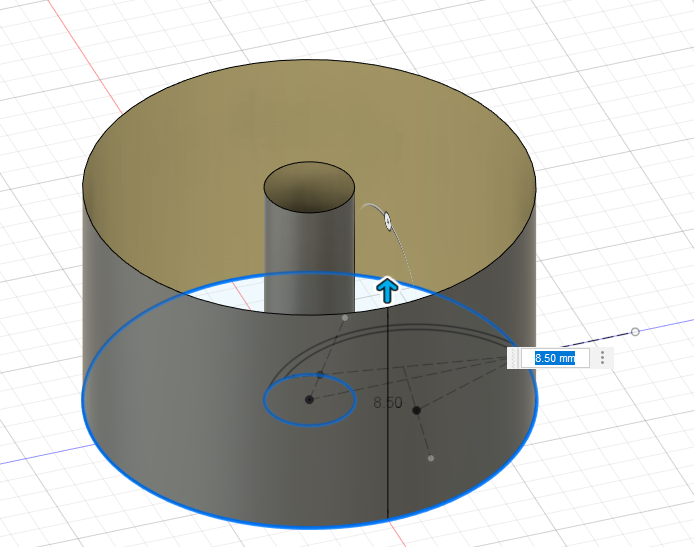The width and height of the screenshot is (694, 547).
Task: Click the 8.50 dimension label on model
Action: coord(388,403)
